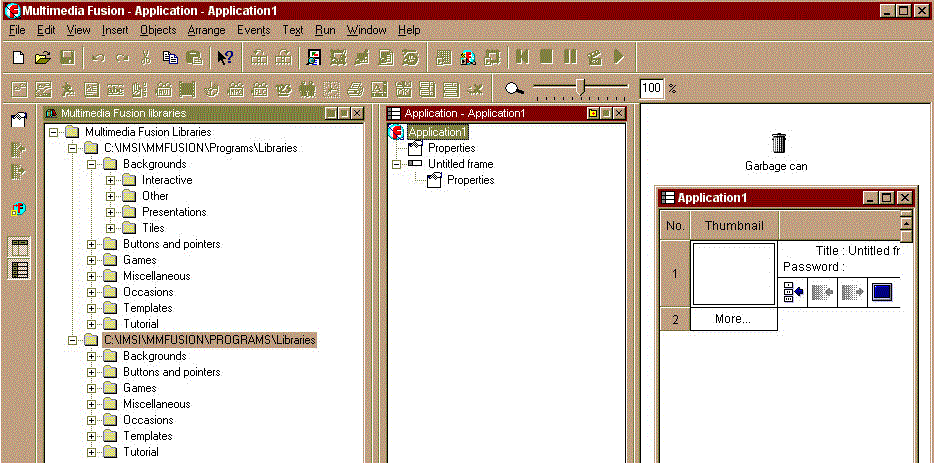Click the New application toolbar icon
This screenshot has width=934, height=463.
point(18,57)
